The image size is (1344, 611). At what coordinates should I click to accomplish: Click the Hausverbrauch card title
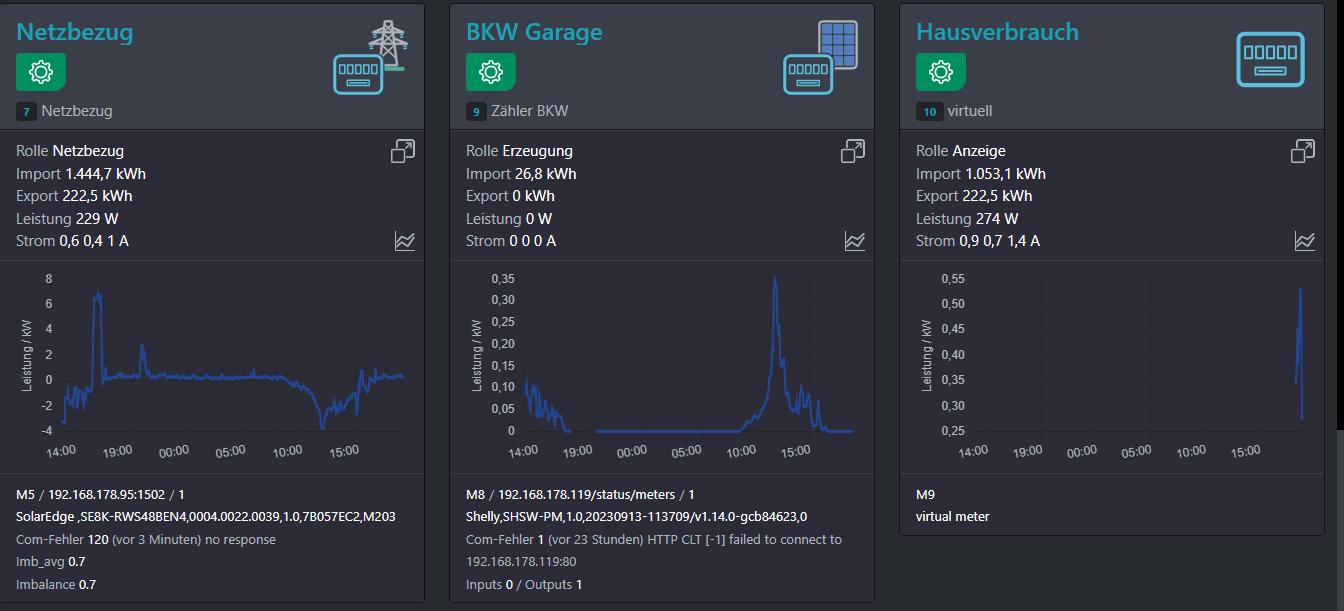pos(997,32)
